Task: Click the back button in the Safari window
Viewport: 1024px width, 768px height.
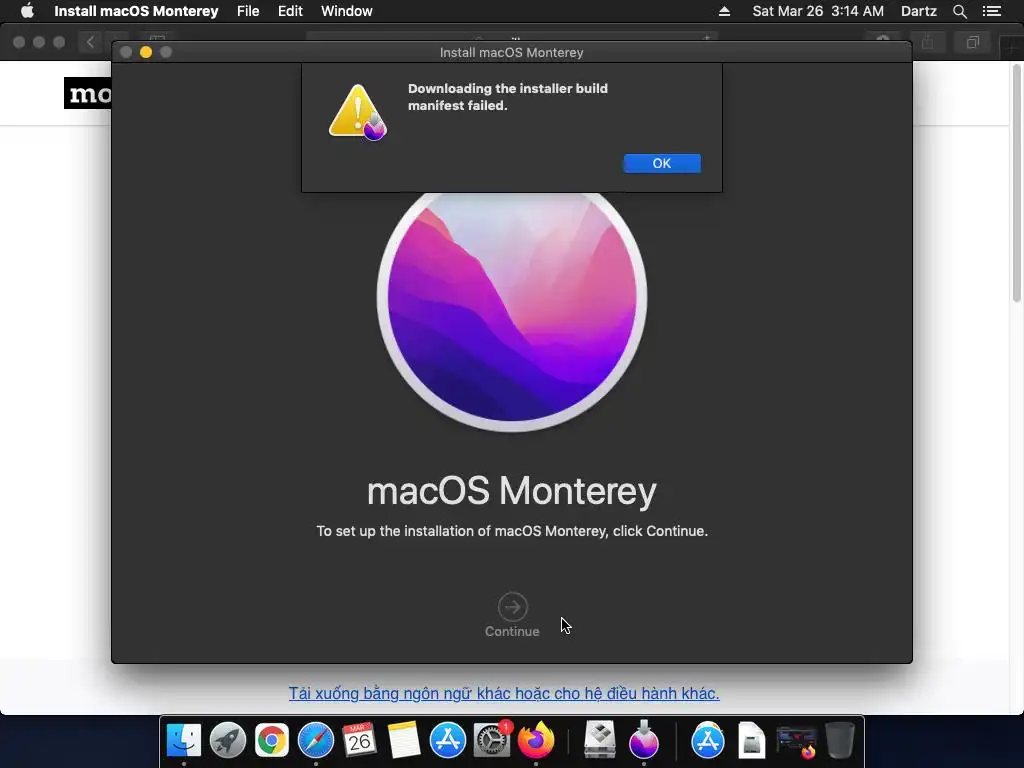Action: 90,42
